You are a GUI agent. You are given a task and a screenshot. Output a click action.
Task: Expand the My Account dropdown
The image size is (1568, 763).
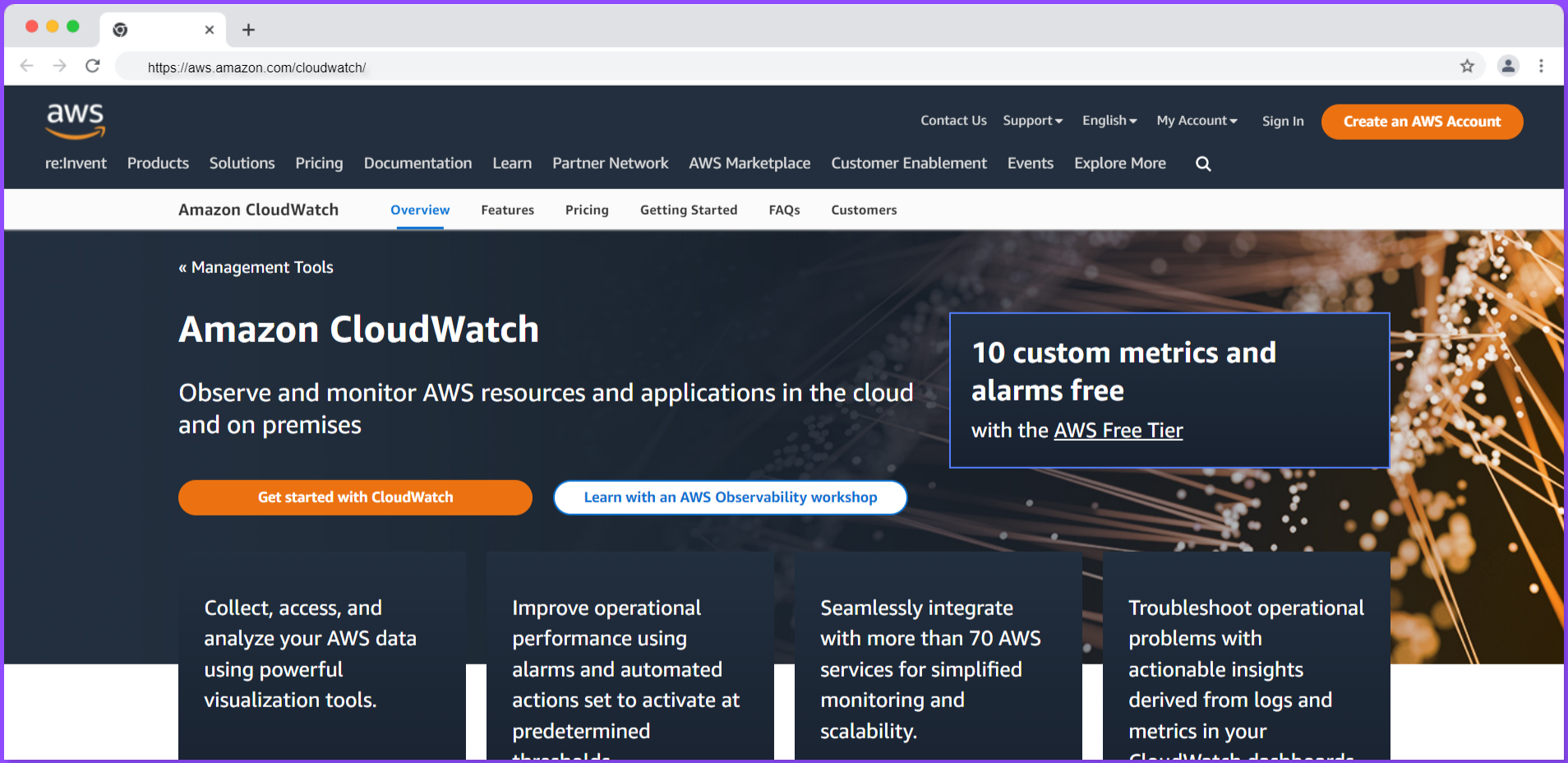pyautogui.click(x=1197, y=121)
